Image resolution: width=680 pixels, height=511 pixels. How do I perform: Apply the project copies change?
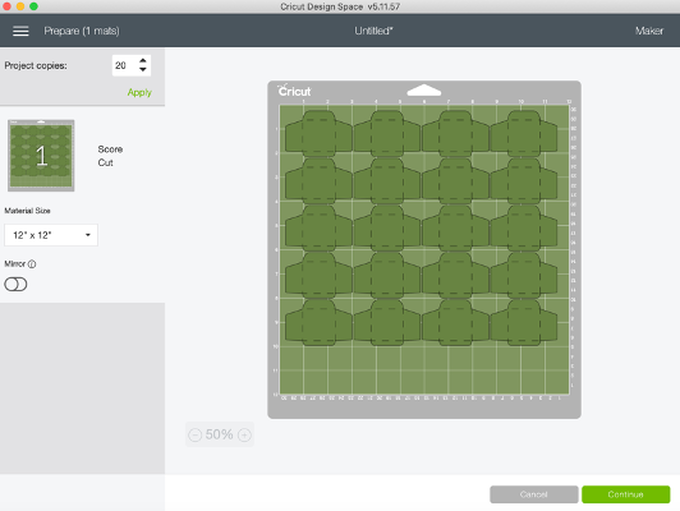pyautogui.click(x=139, y=92)
